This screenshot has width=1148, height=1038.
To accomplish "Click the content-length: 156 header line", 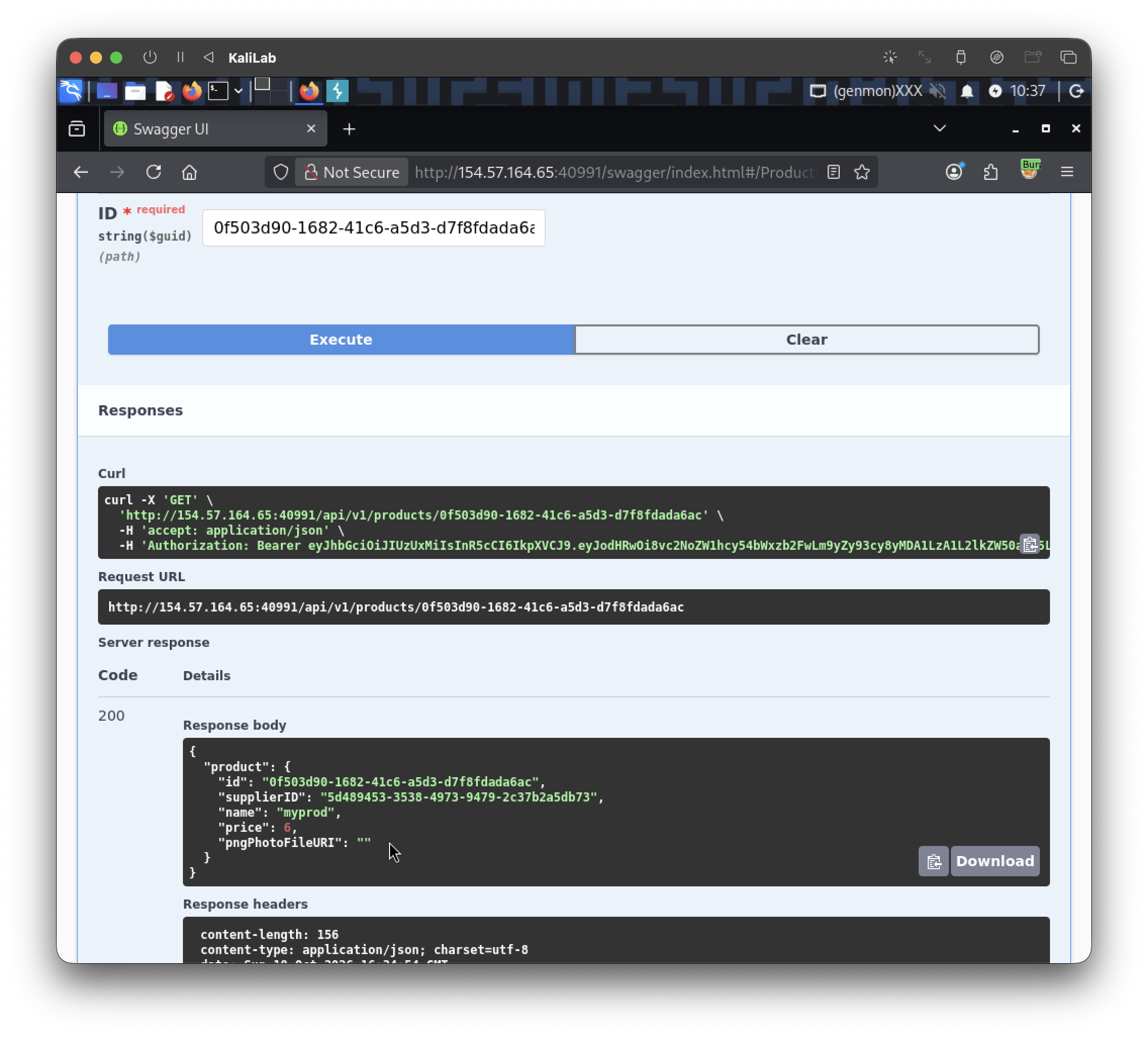I will click(x=269, y=934).
